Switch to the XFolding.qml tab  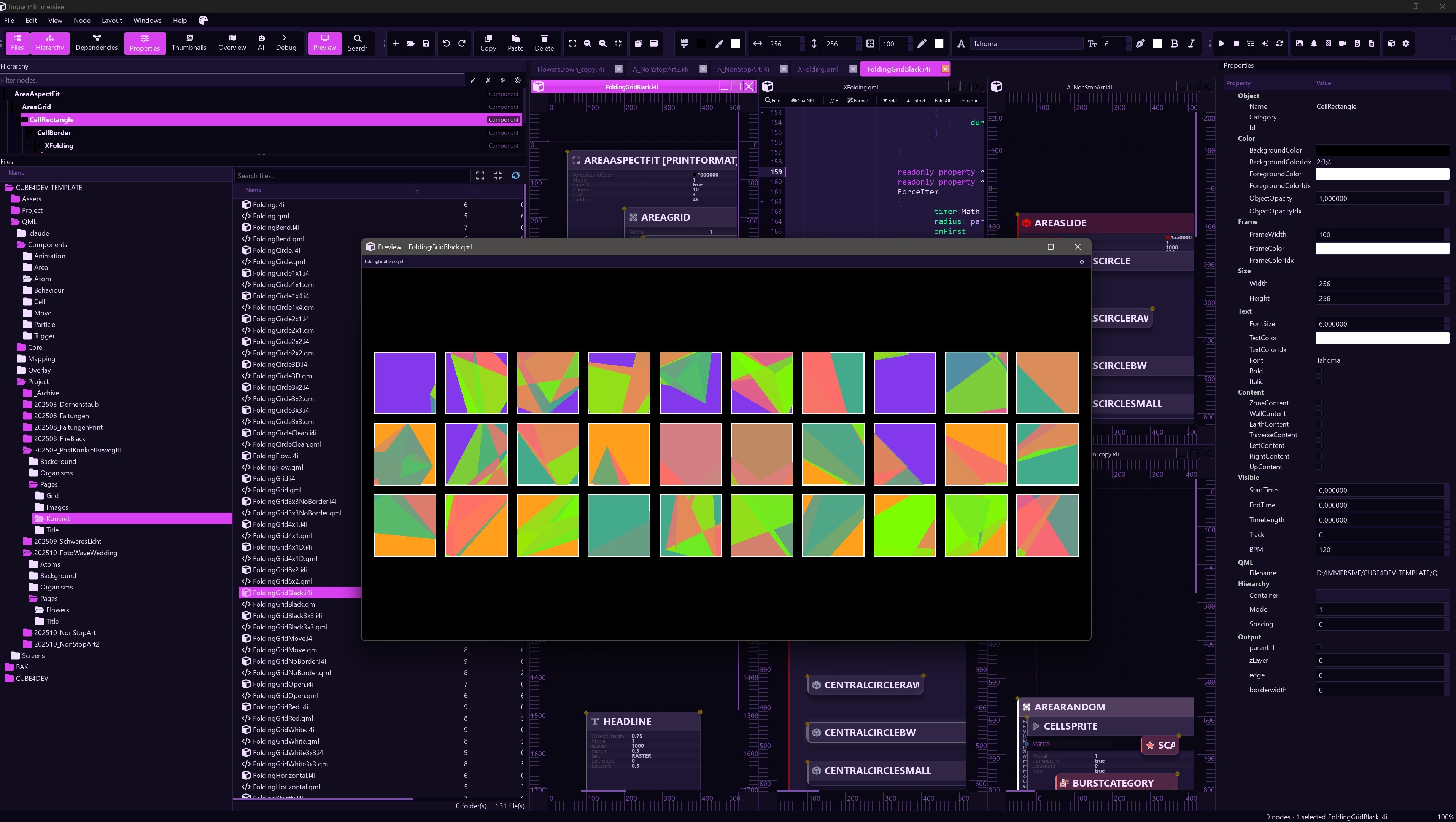817,69
